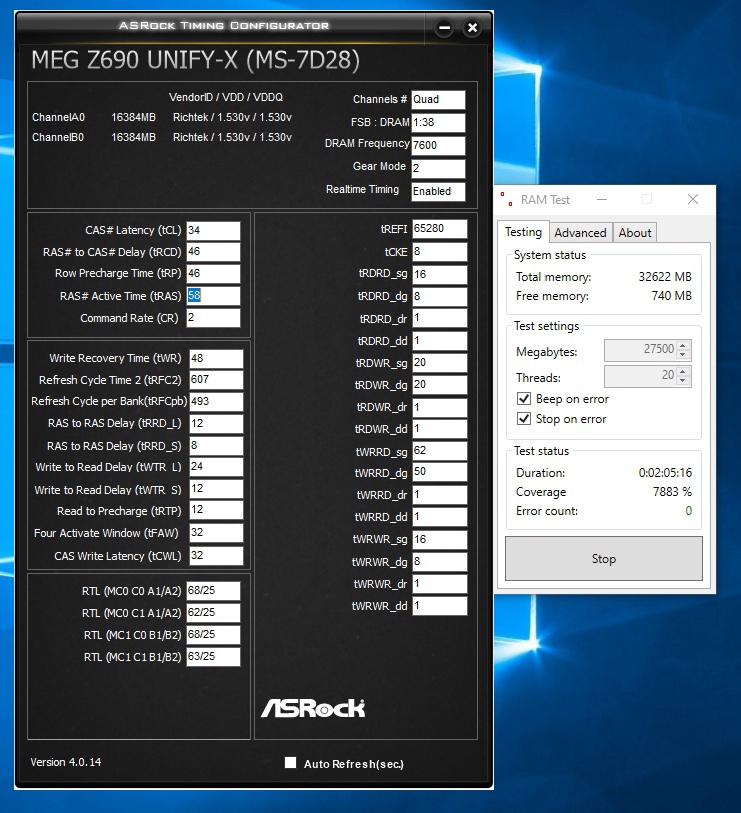Click the MEG Z690 UNIFY-X motherboard title
The height and width of the screenshot is (813, 741).
coord(195,60)
